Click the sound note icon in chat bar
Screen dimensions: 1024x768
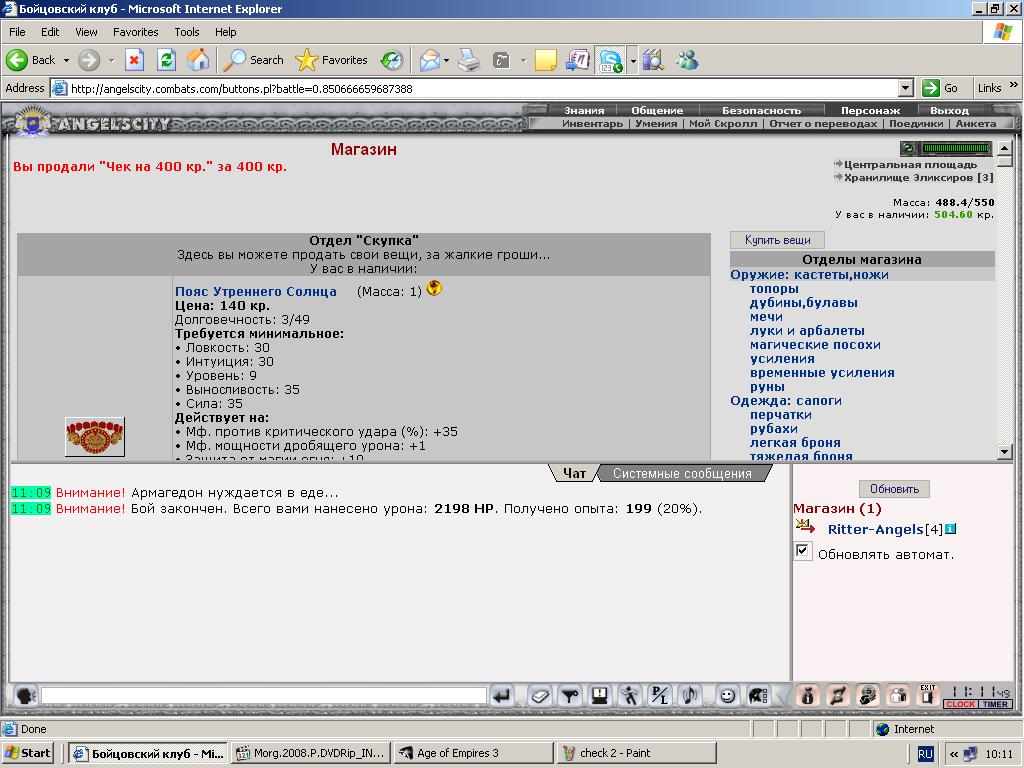(x=690, y=696)
